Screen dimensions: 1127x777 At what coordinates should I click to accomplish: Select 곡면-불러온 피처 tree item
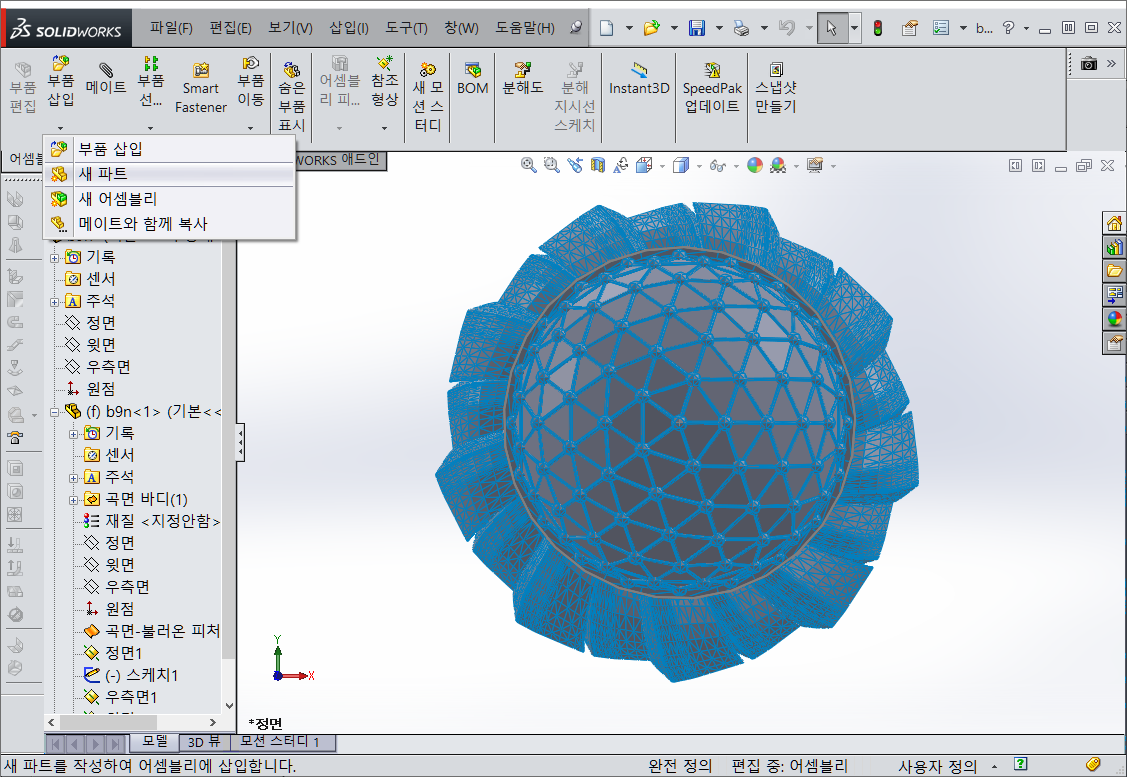152,630
